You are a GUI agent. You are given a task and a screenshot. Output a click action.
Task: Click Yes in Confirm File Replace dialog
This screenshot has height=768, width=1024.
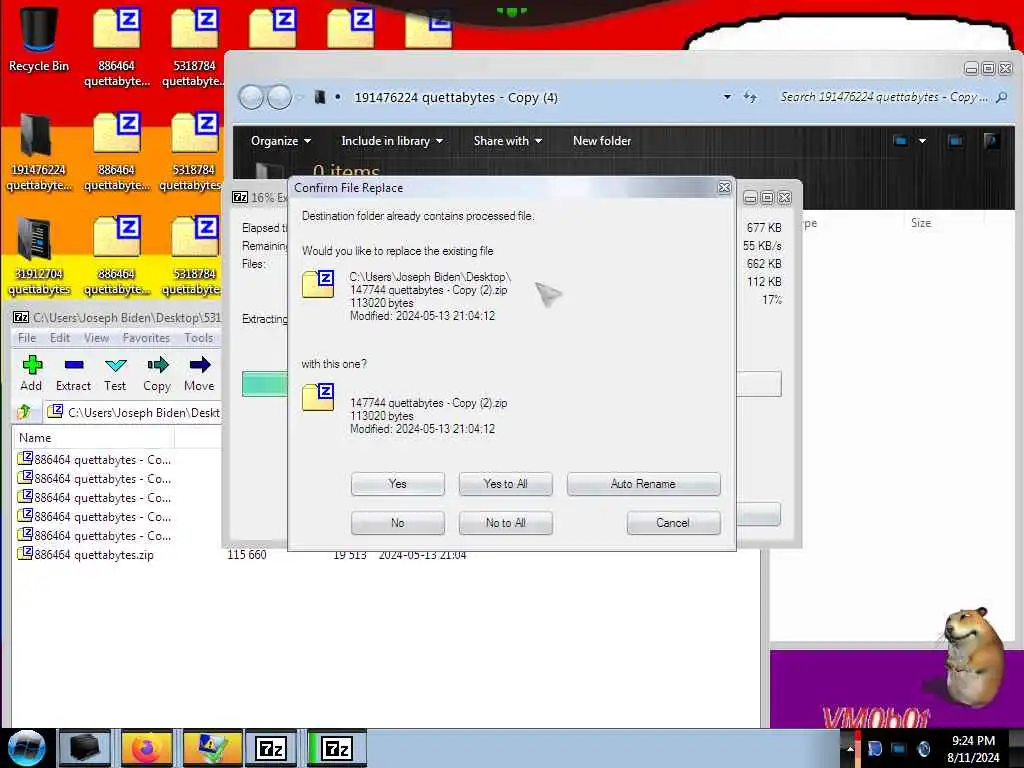pyautogui.click(x=397, y=484)
